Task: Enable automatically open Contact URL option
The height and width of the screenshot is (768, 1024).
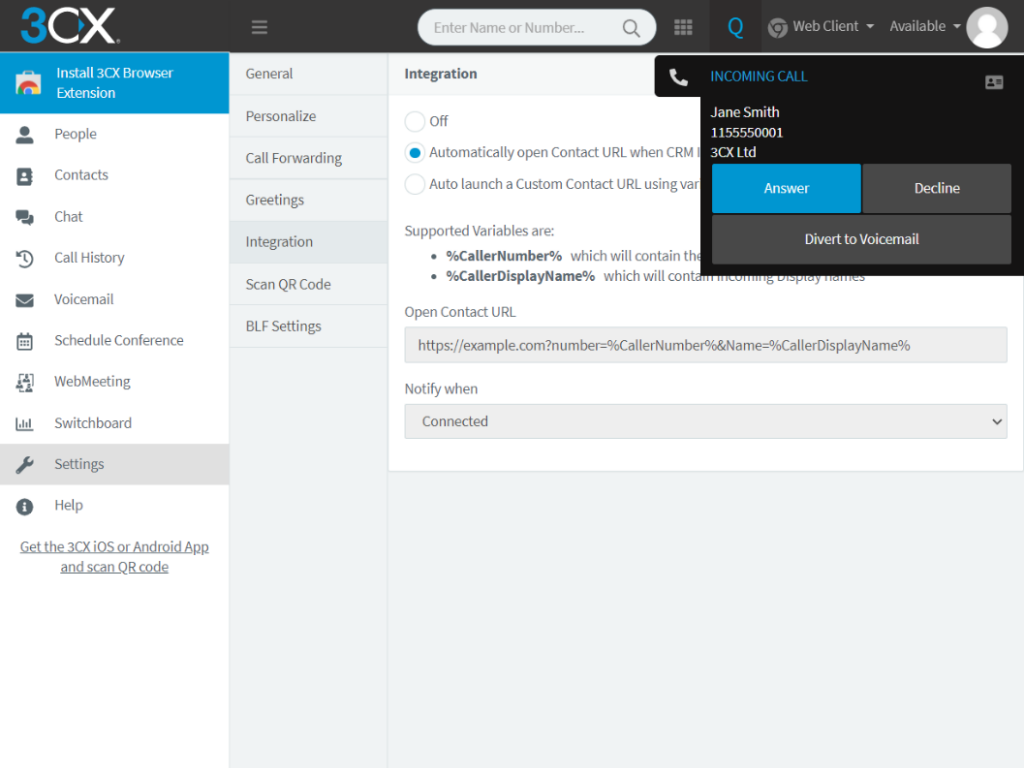Action: coord(413,152)
